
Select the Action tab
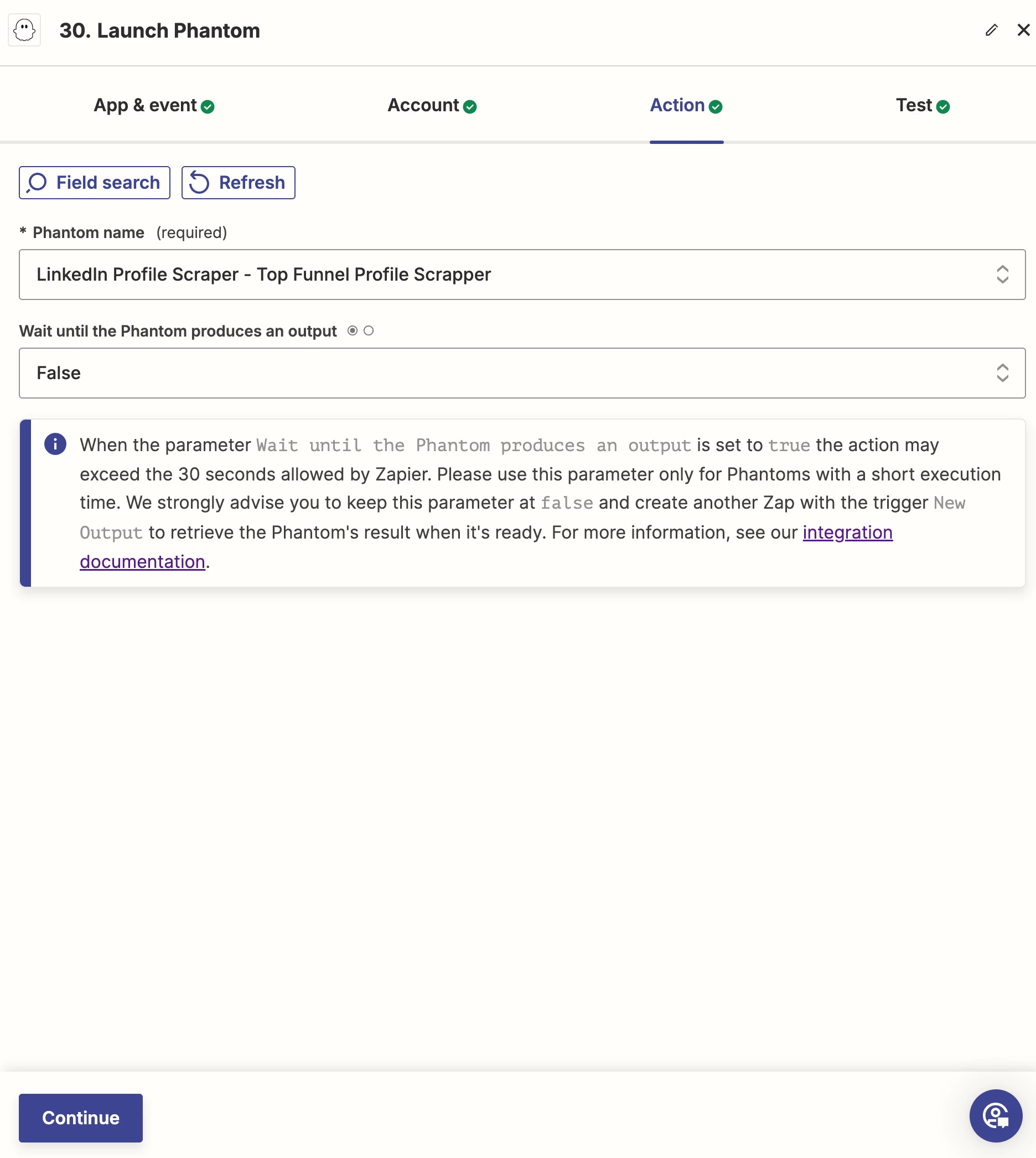[x=686, y=105]
